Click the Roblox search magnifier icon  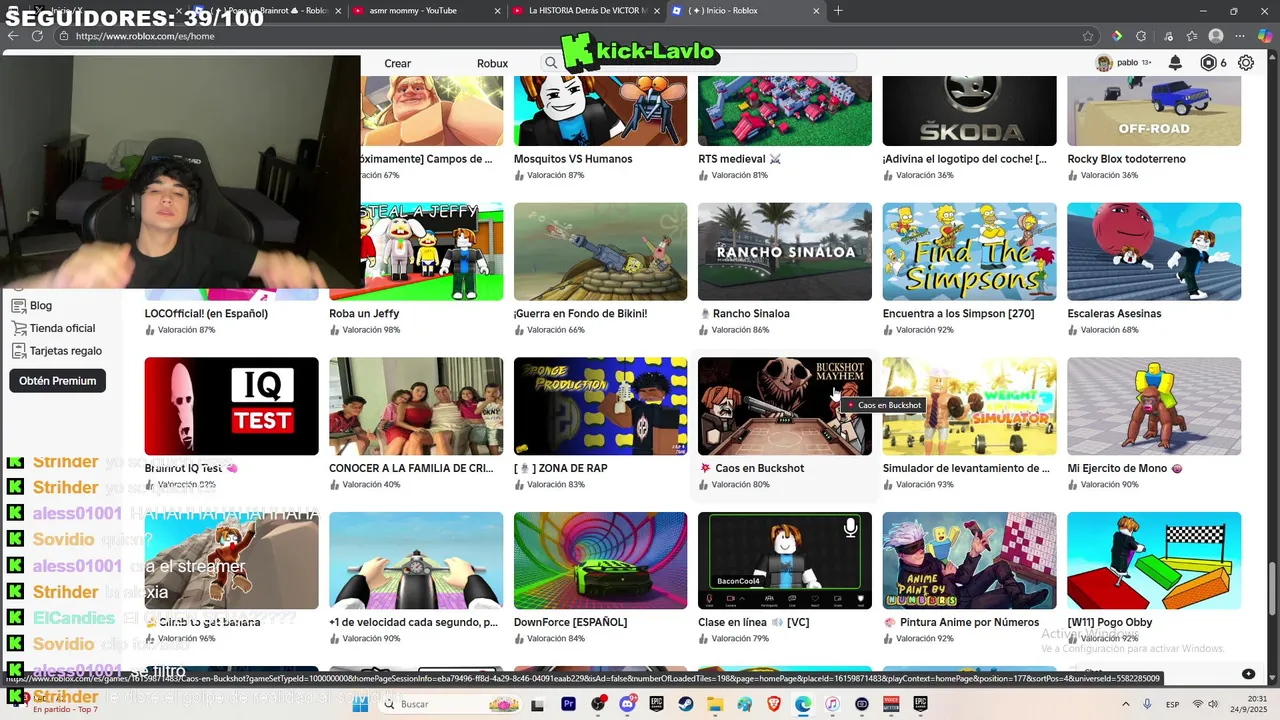coord(551,63)
